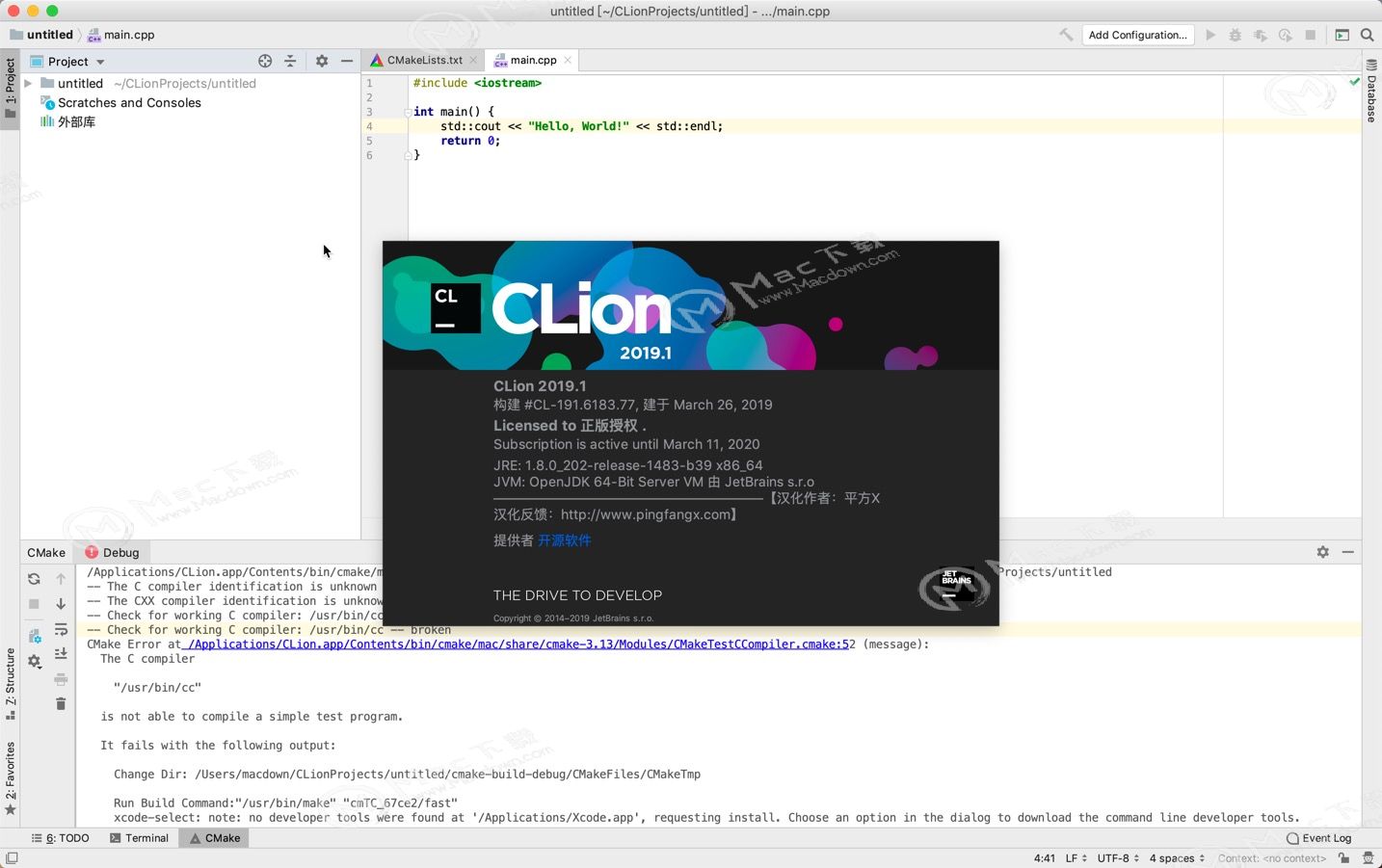1382x868 pixels.
Task: Open the Event Log
Action: (x=1318, y=838)
